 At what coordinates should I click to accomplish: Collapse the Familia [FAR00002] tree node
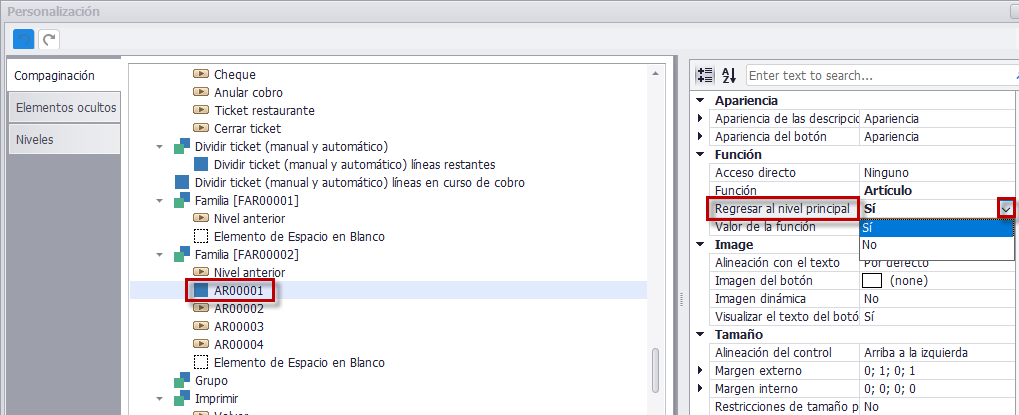159,255
